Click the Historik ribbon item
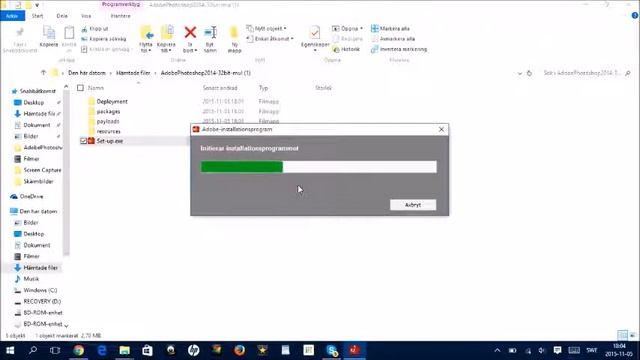This screenshot has width=640, height=360. click(346, 49)
